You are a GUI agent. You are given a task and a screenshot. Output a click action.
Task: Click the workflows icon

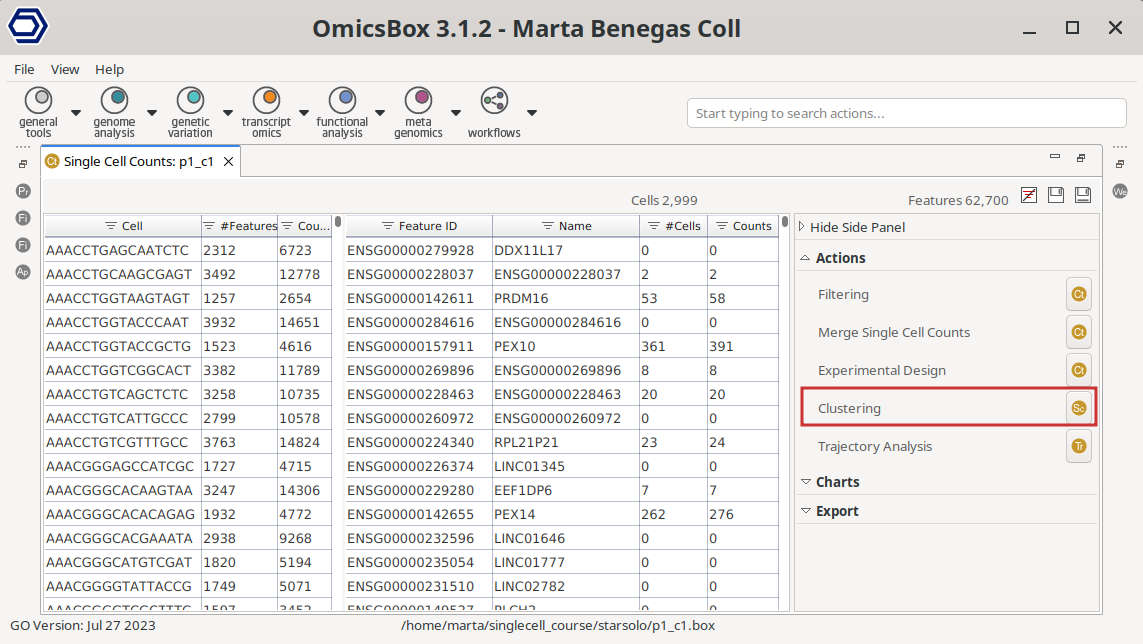(x=494, y=100)
